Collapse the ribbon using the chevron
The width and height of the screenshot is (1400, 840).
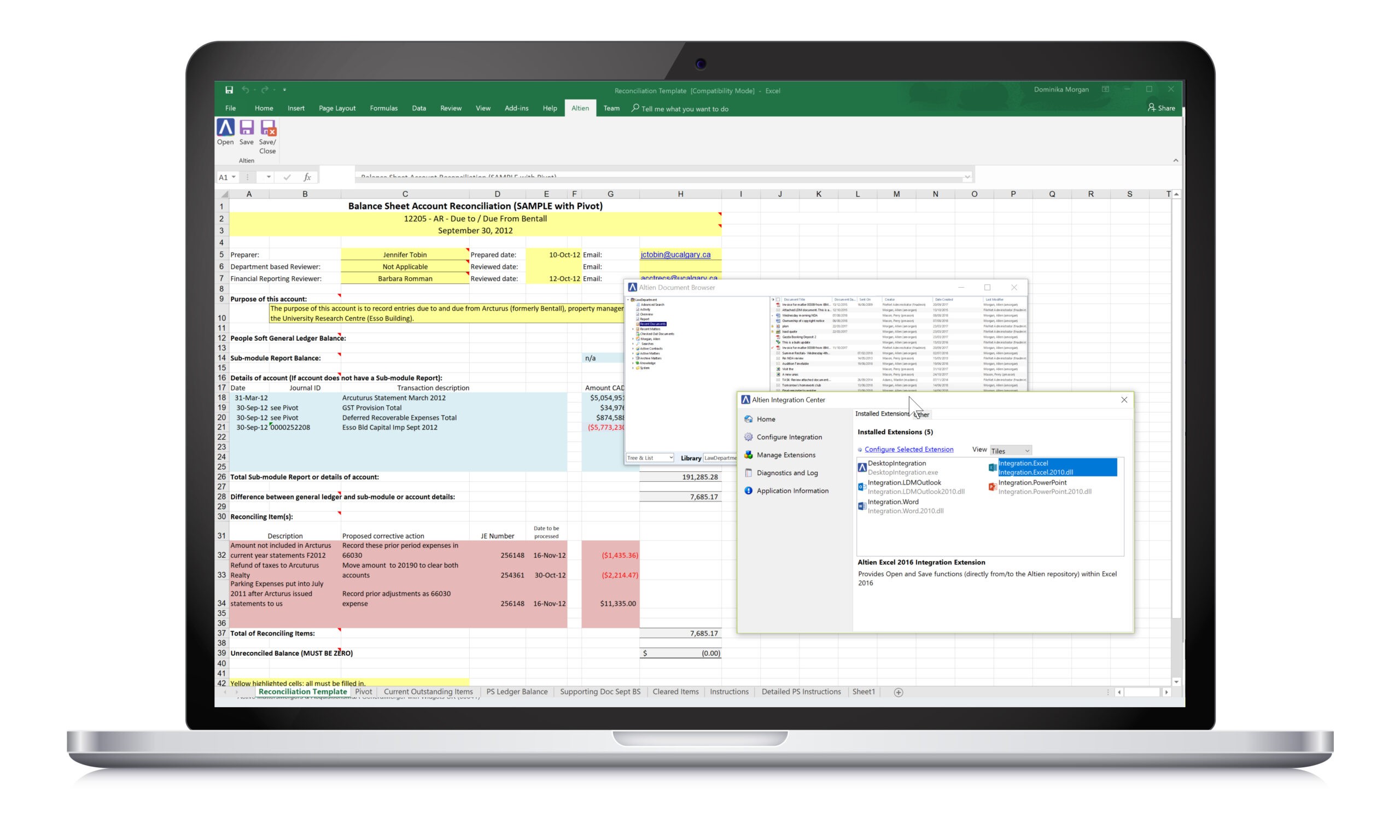point(1175,161)
